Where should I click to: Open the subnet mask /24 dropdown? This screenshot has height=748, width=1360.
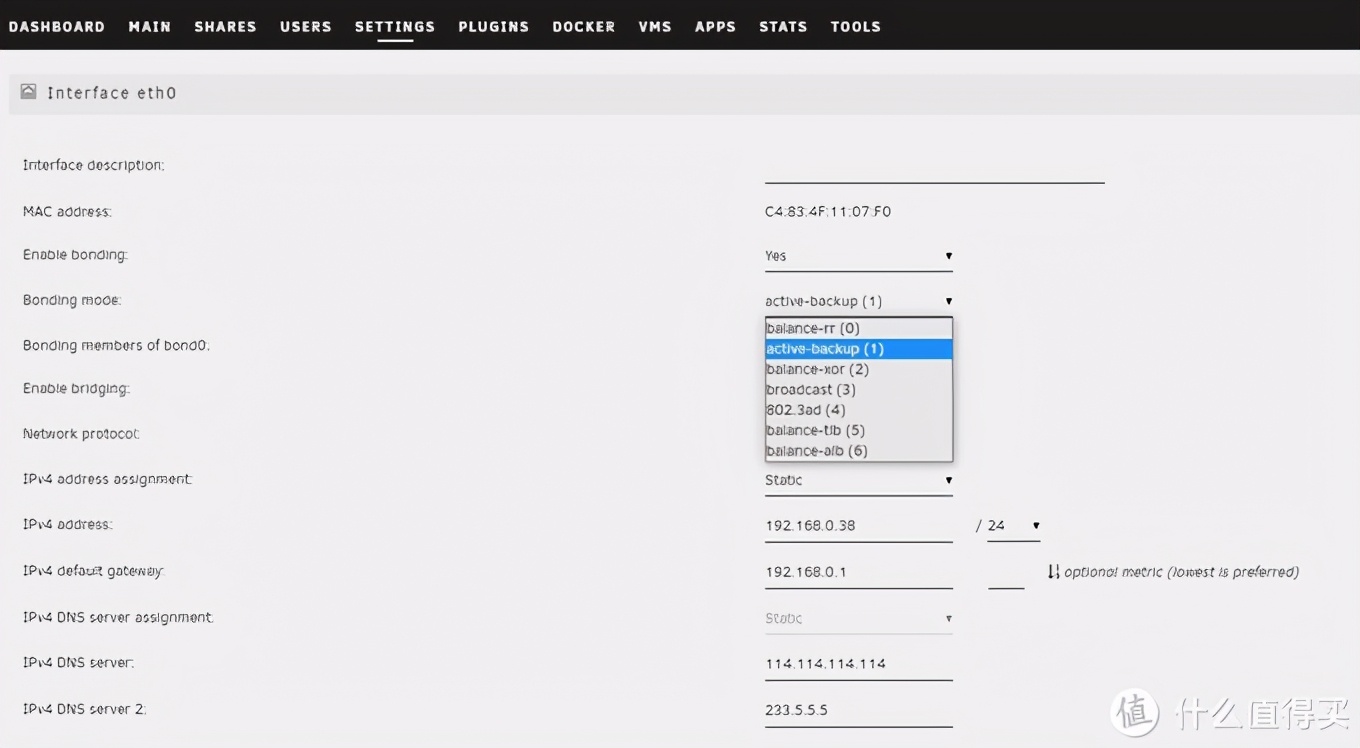point(1013,525)
